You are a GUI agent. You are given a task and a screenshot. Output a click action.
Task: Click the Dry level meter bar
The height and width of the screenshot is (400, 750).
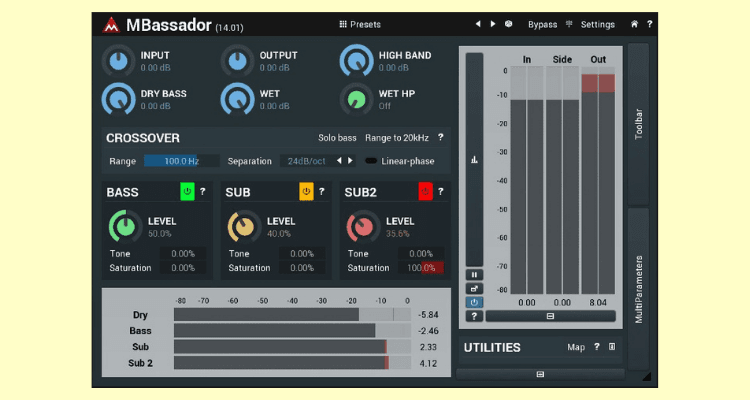tap(292, 314)
